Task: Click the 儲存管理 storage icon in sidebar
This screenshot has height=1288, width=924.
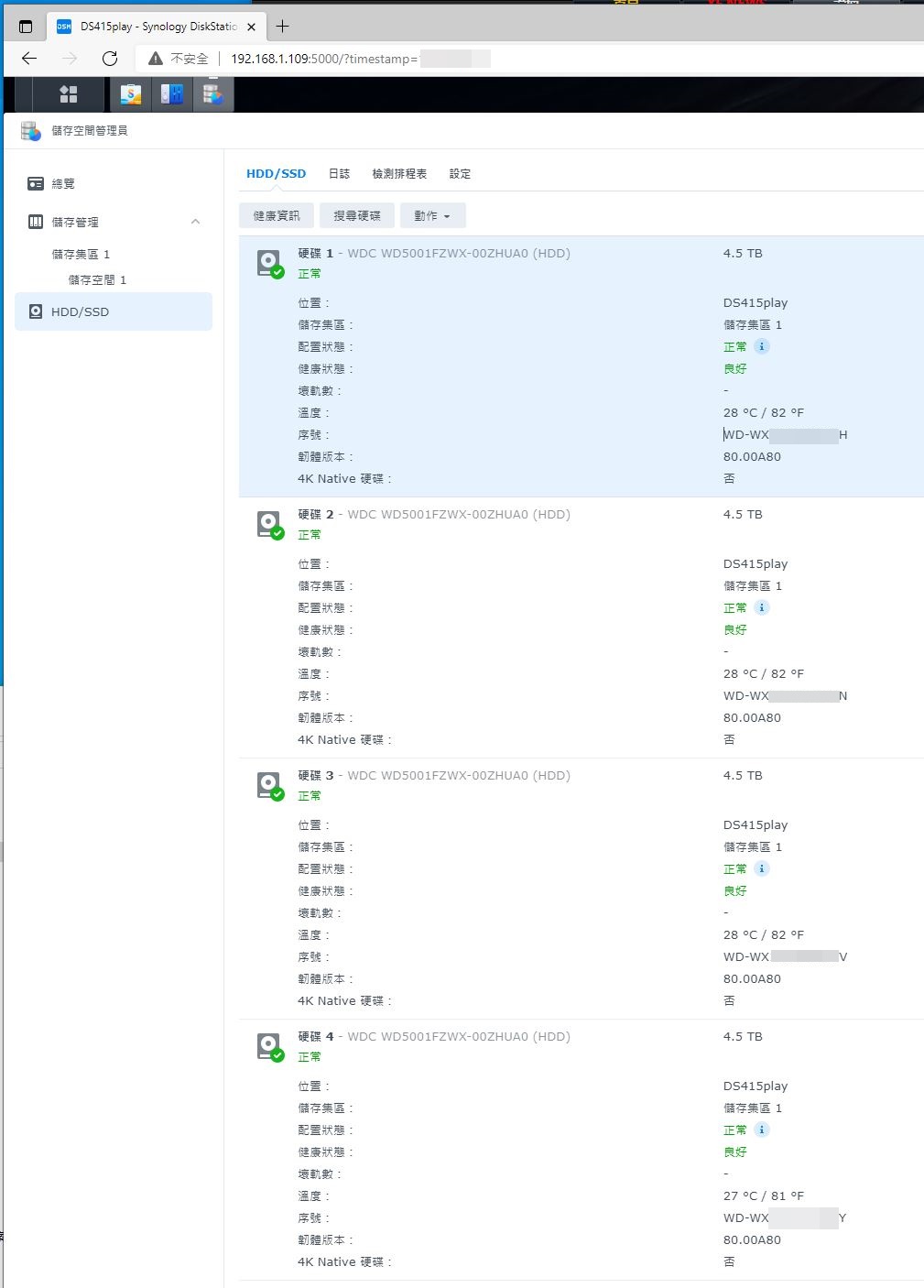Action: 36,222
